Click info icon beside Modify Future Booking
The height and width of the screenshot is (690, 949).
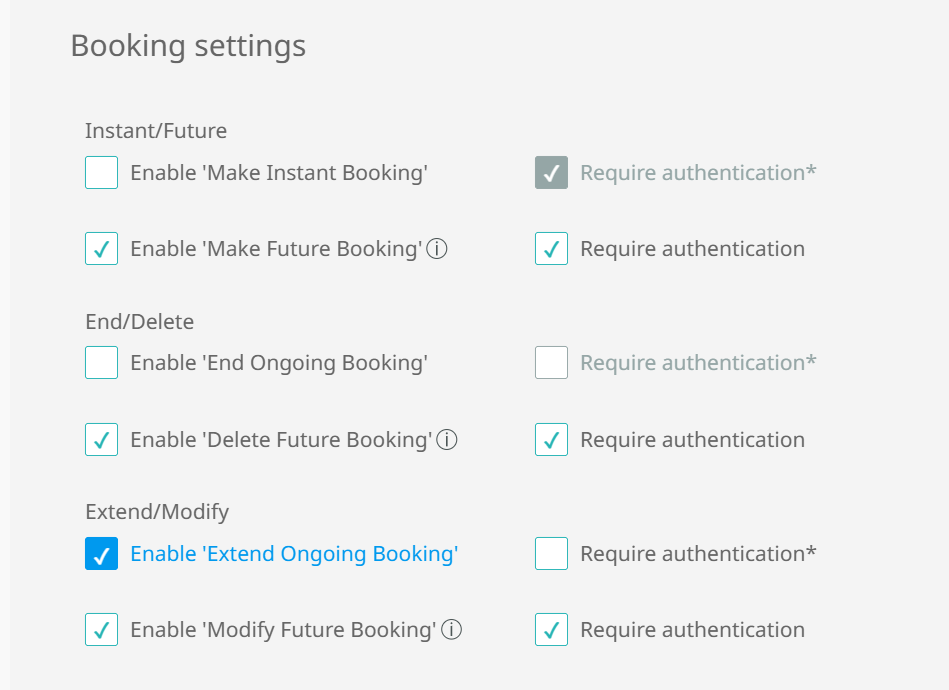click(x=452, y=629)
